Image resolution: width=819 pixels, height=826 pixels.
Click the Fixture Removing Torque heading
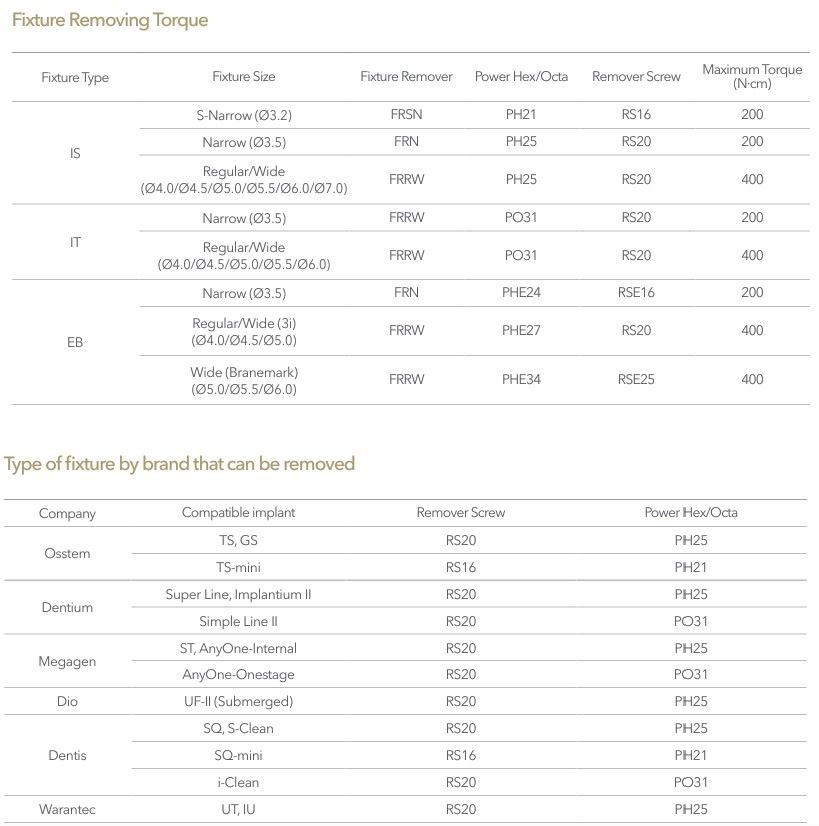click(110, 20)
